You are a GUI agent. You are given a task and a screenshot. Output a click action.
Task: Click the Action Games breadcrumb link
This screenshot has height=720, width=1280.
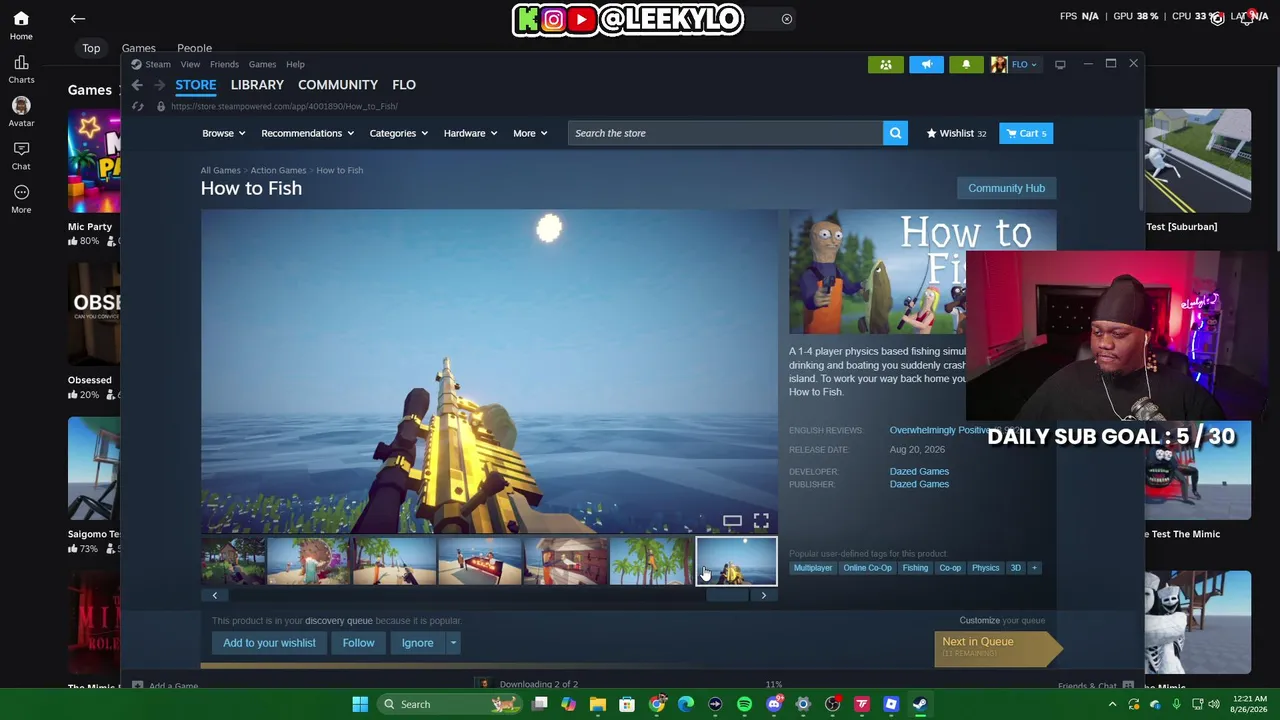pyautogui.click(x=278, y=170)
